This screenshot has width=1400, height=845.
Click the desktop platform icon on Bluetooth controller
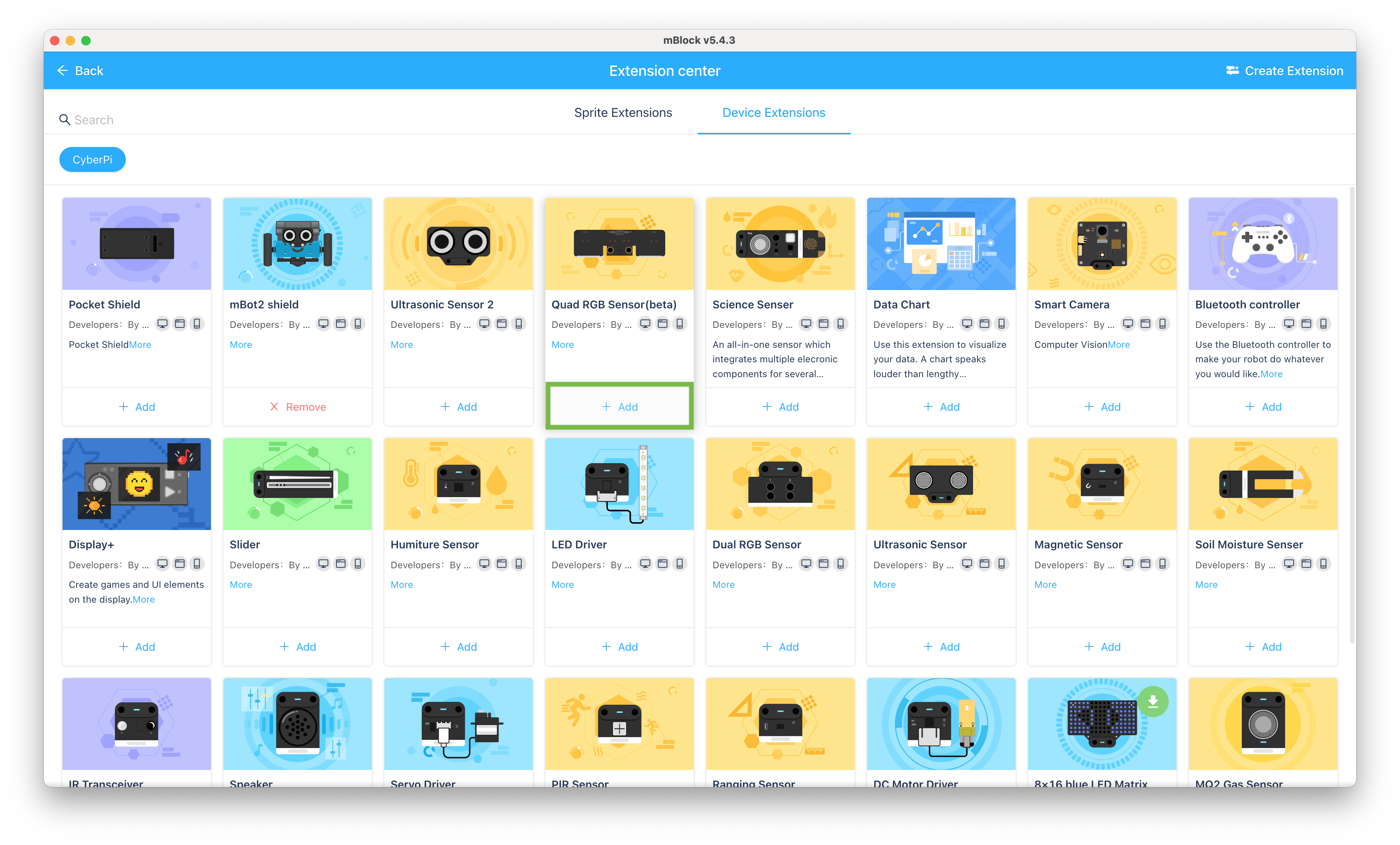1289,324
